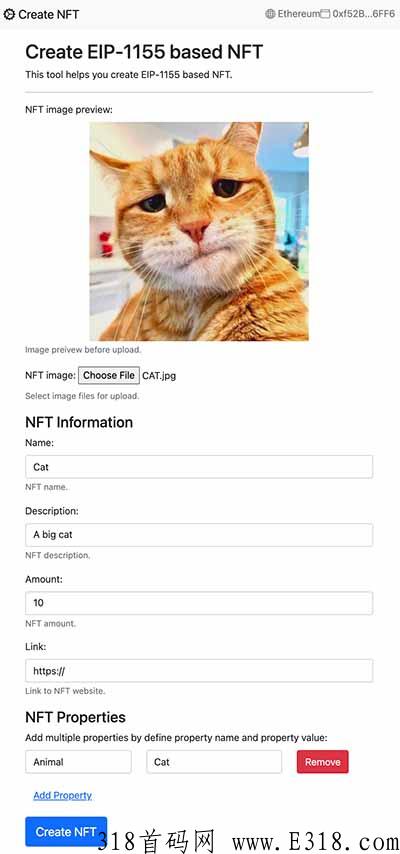Click the globe icon next to Ethereum
Image resolution: width=400 pixels, height=854 pixels.
270,14
